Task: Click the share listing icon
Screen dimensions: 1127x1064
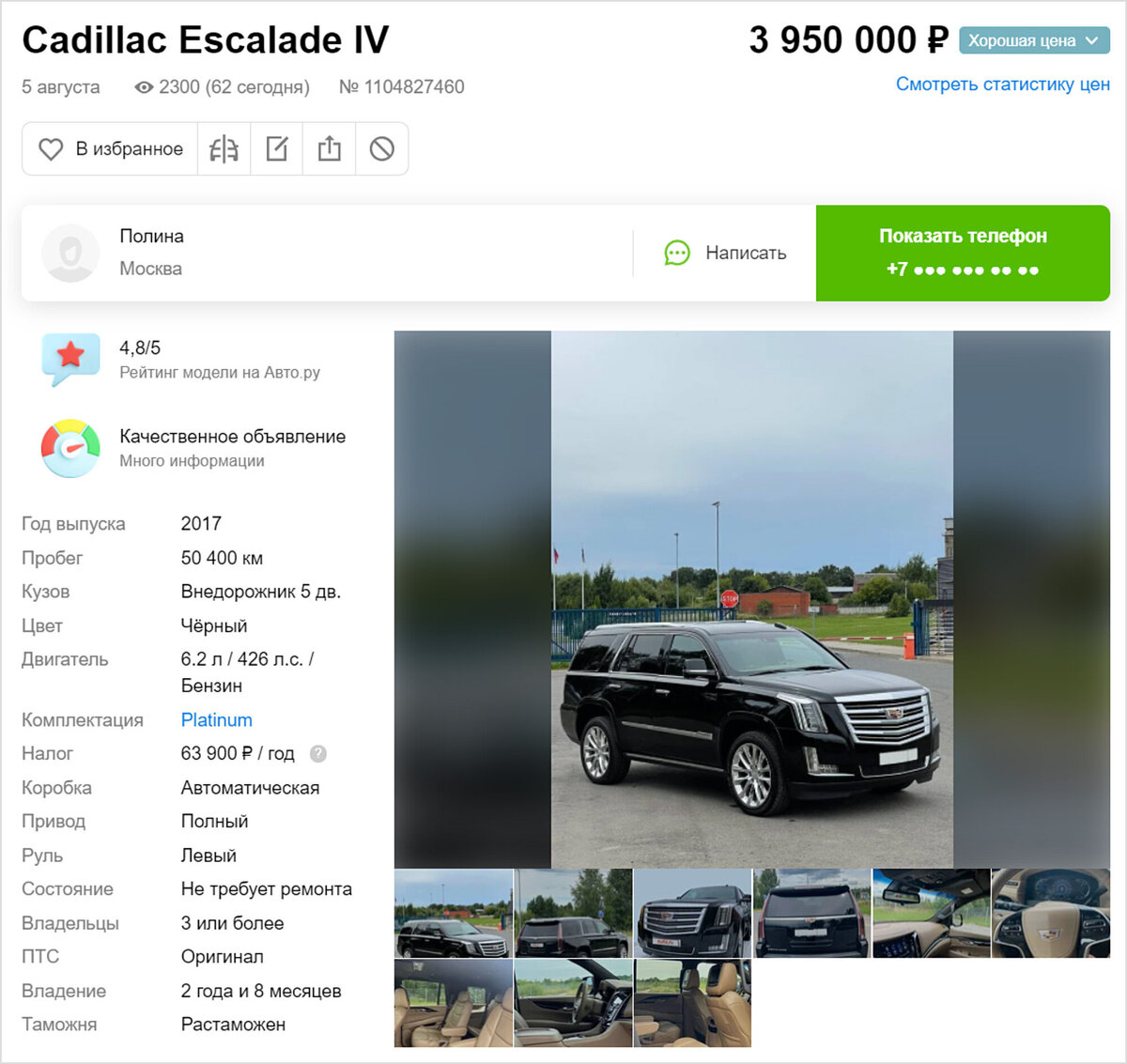Action: click(330, 148)
